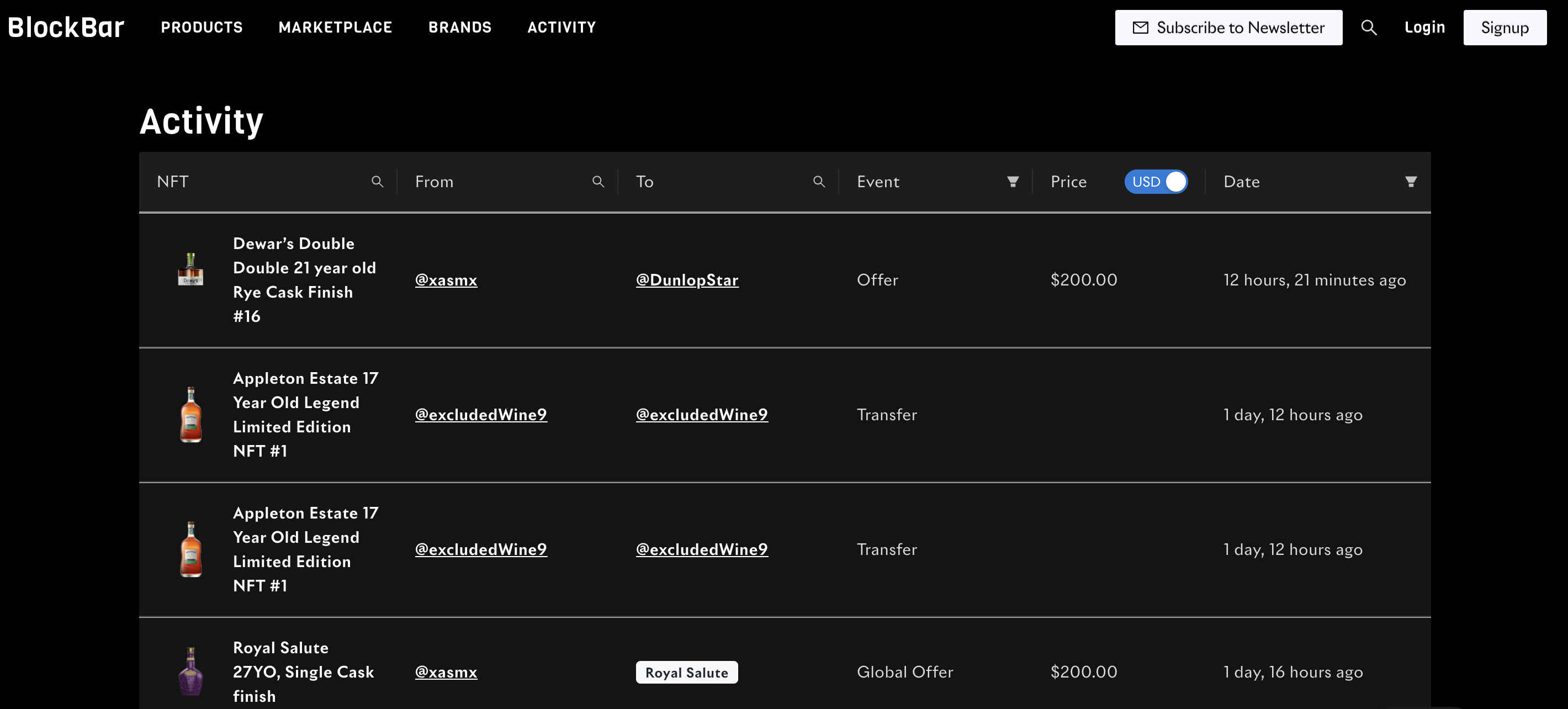
Task: Click the Royal Salute purple bottle thumbnail
Action: tap(190, 671)
